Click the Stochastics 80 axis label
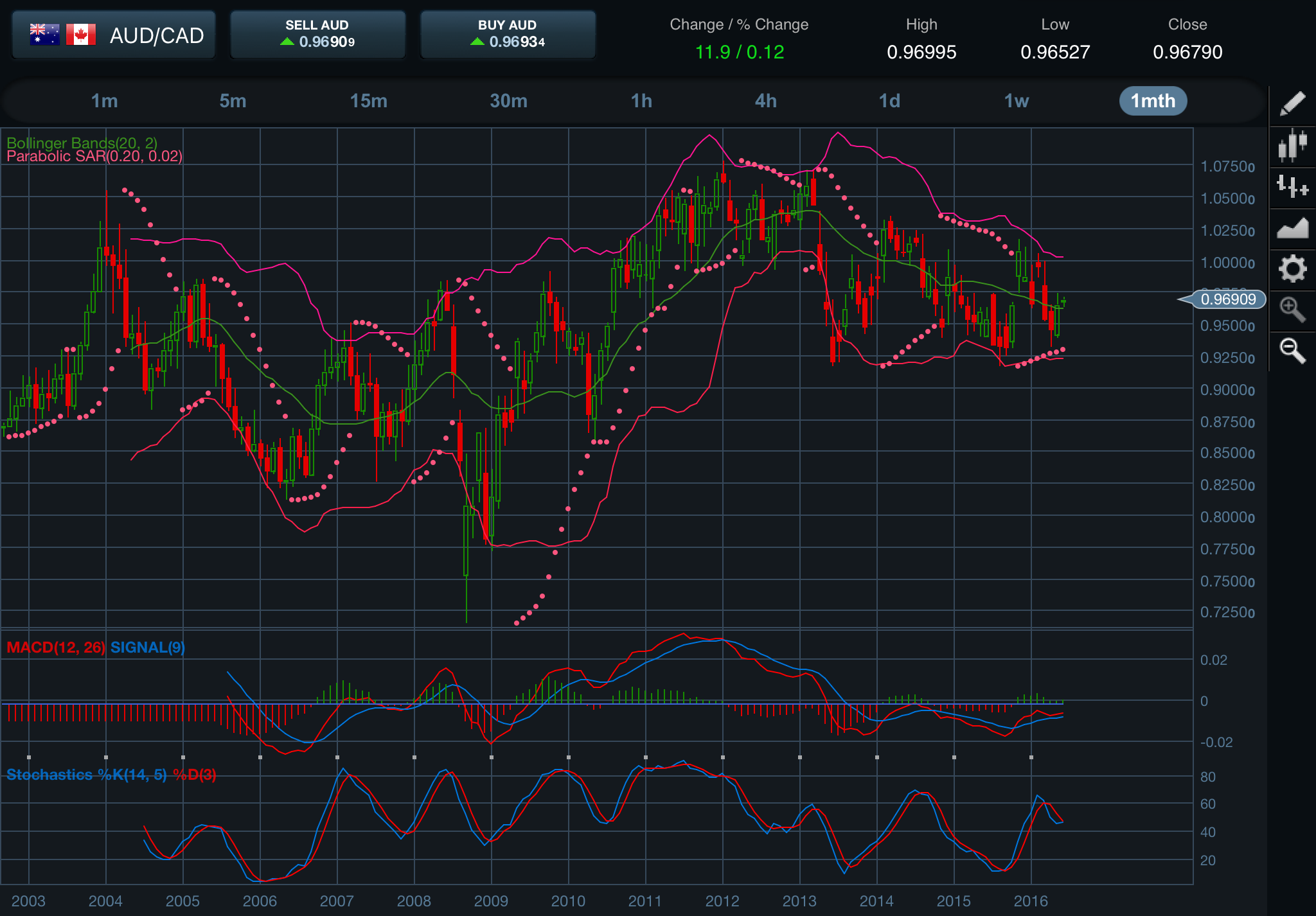The image size is (1316, 916). pyautogui.click(x=1208, y=777)
